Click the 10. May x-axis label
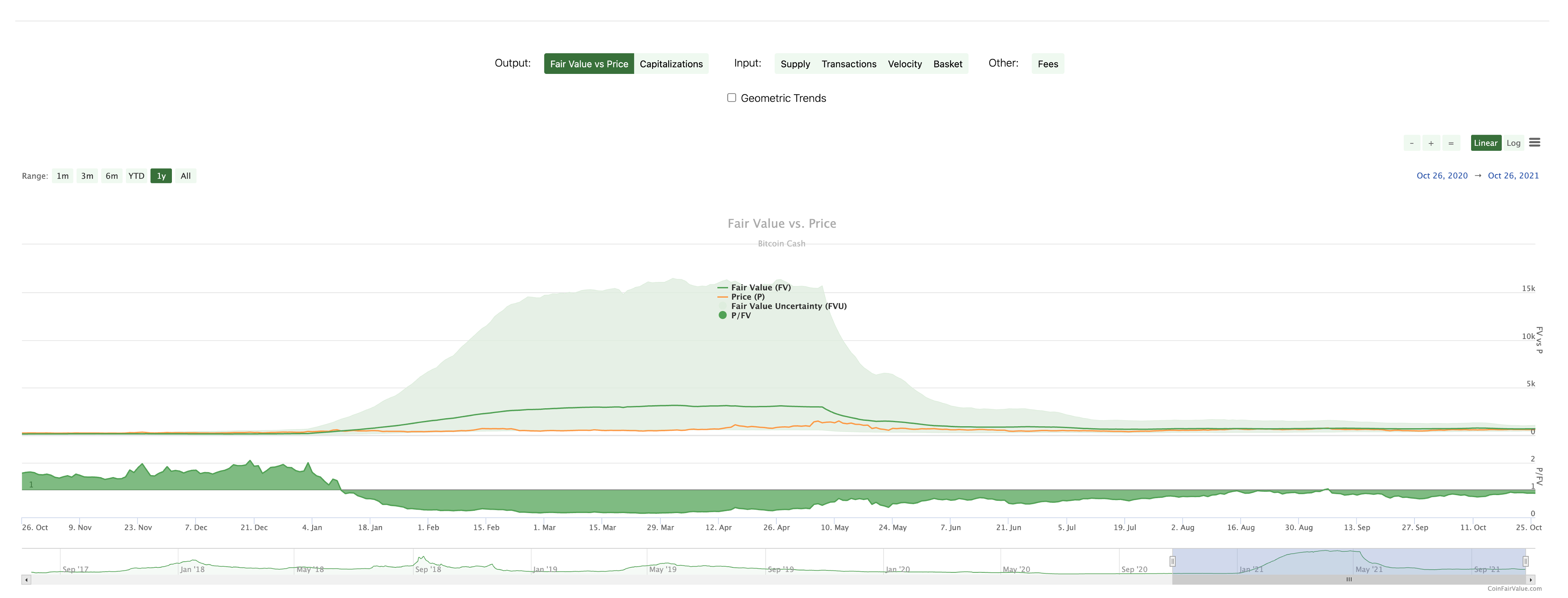Screen dimensions: 1568x598 pyautogui.click(x=835, y=528)
